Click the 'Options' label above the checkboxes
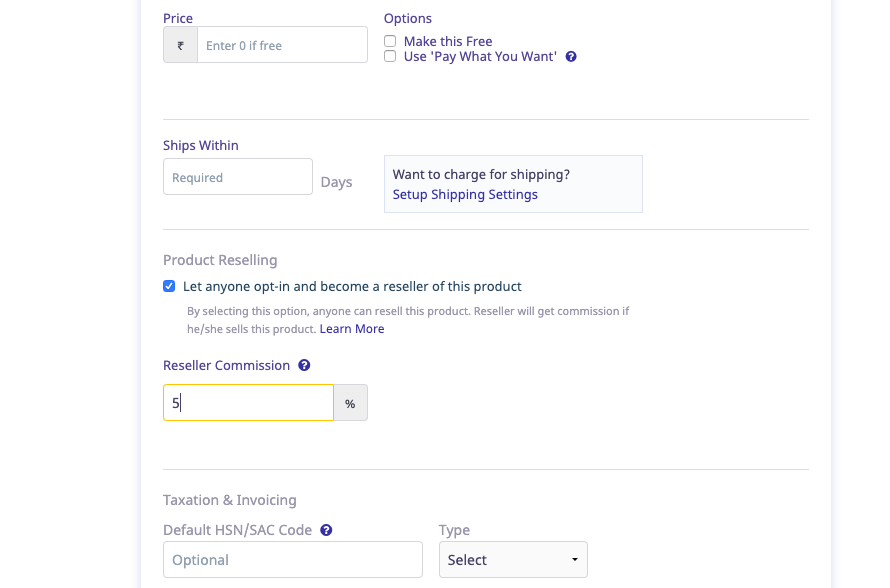The width and height of the screenshot is (890, 588). 408,18
